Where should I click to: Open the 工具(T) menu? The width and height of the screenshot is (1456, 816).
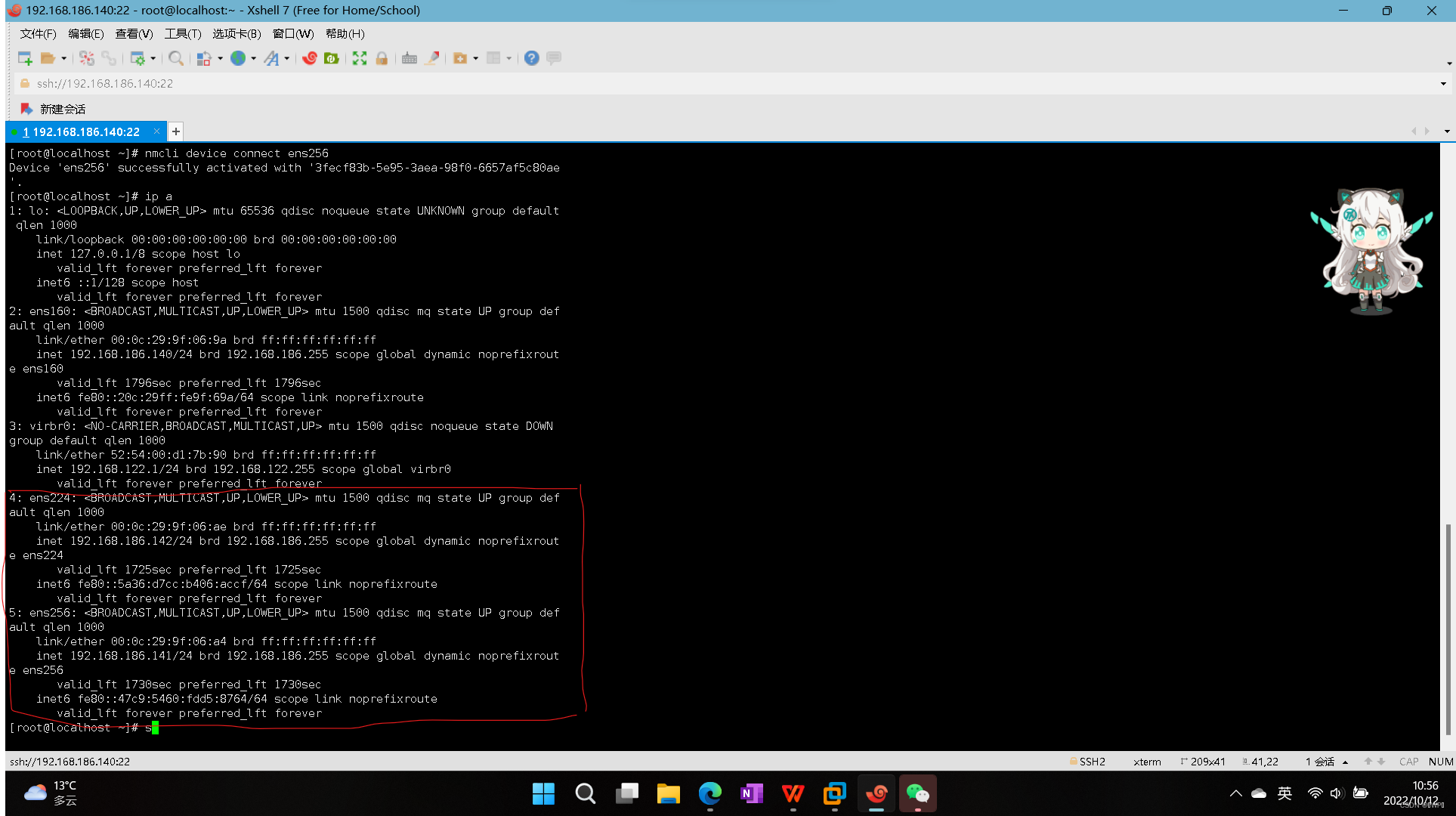(x=182, y=34)
